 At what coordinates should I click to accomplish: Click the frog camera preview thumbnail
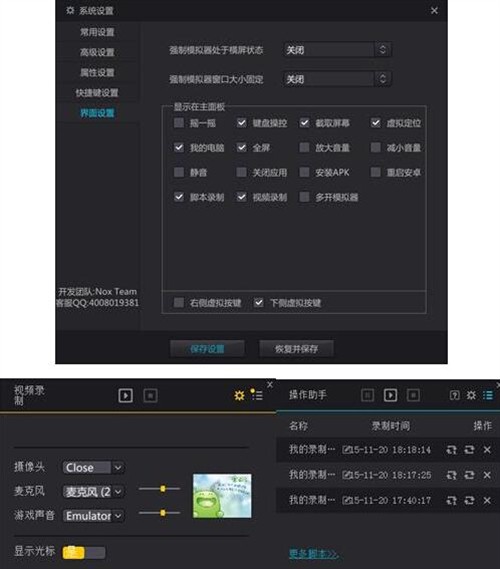pyautogui.click(x=222, y=496)
